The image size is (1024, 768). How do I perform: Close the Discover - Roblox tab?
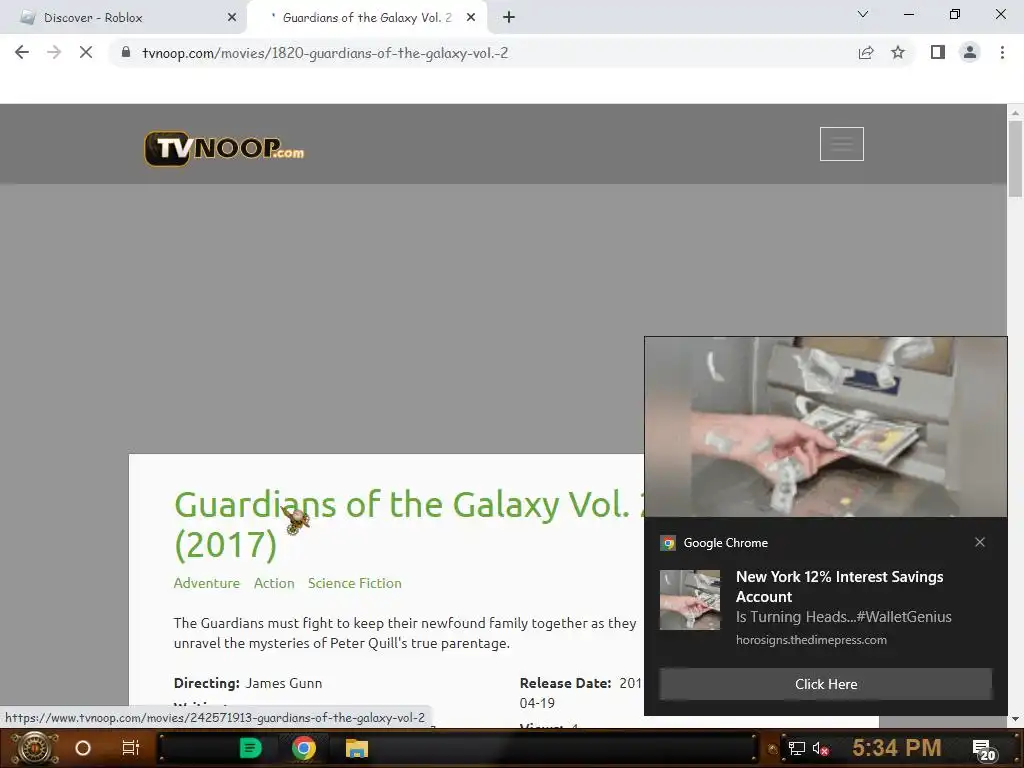pyautogui.click(x=232, y=18)
